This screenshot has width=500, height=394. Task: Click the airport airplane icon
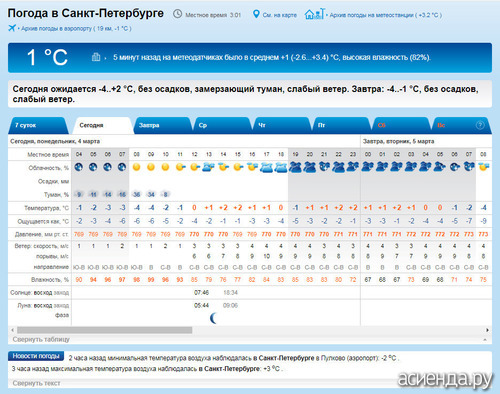[12, 28]
